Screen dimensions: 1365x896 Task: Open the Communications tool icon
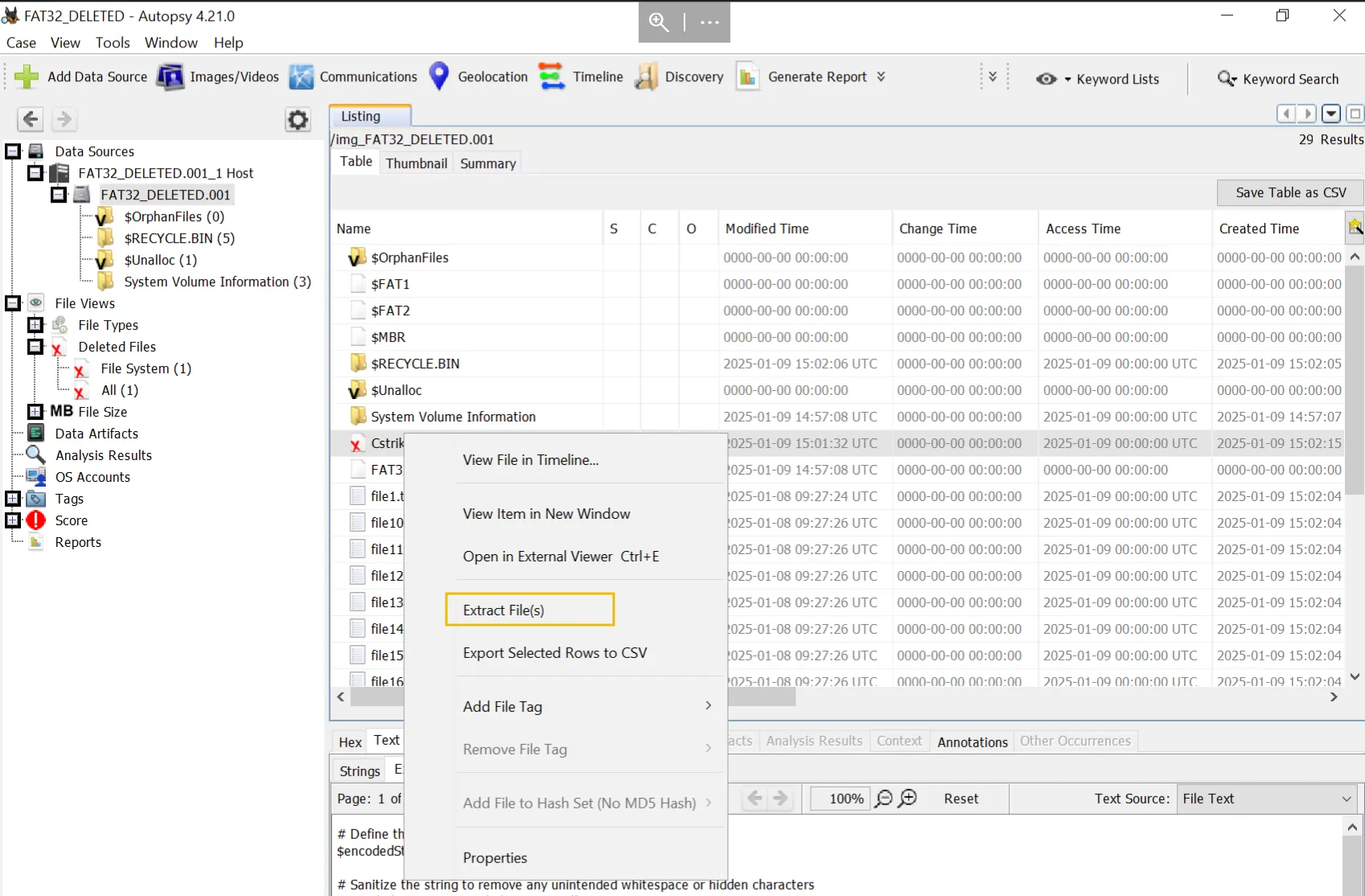(x=301, y=76)
